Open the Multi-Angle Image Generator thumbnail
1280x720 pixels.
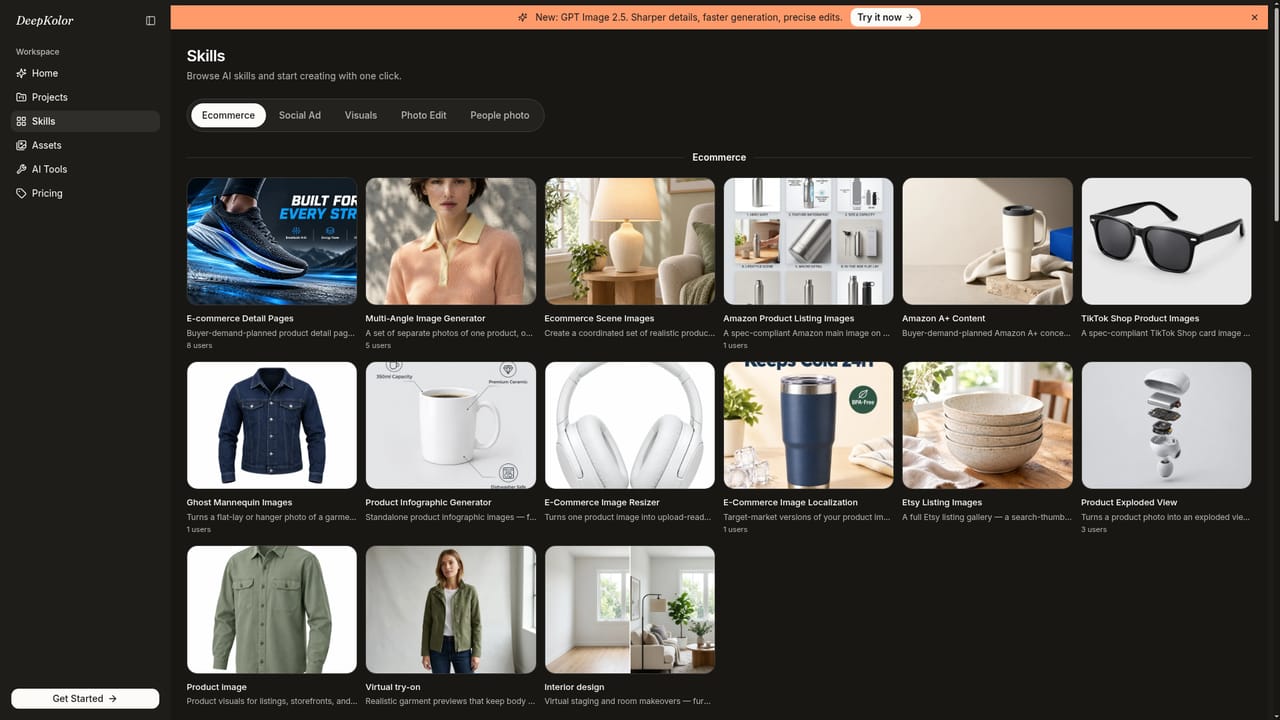[x=451, y=241]
